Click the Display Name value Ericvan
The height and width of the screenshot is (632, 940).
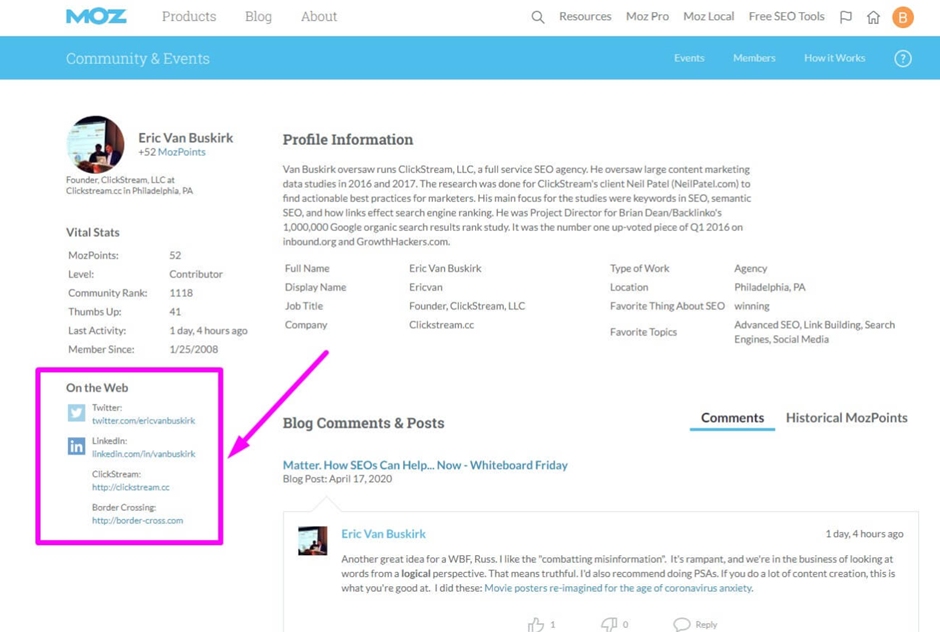tap(426, 287)
